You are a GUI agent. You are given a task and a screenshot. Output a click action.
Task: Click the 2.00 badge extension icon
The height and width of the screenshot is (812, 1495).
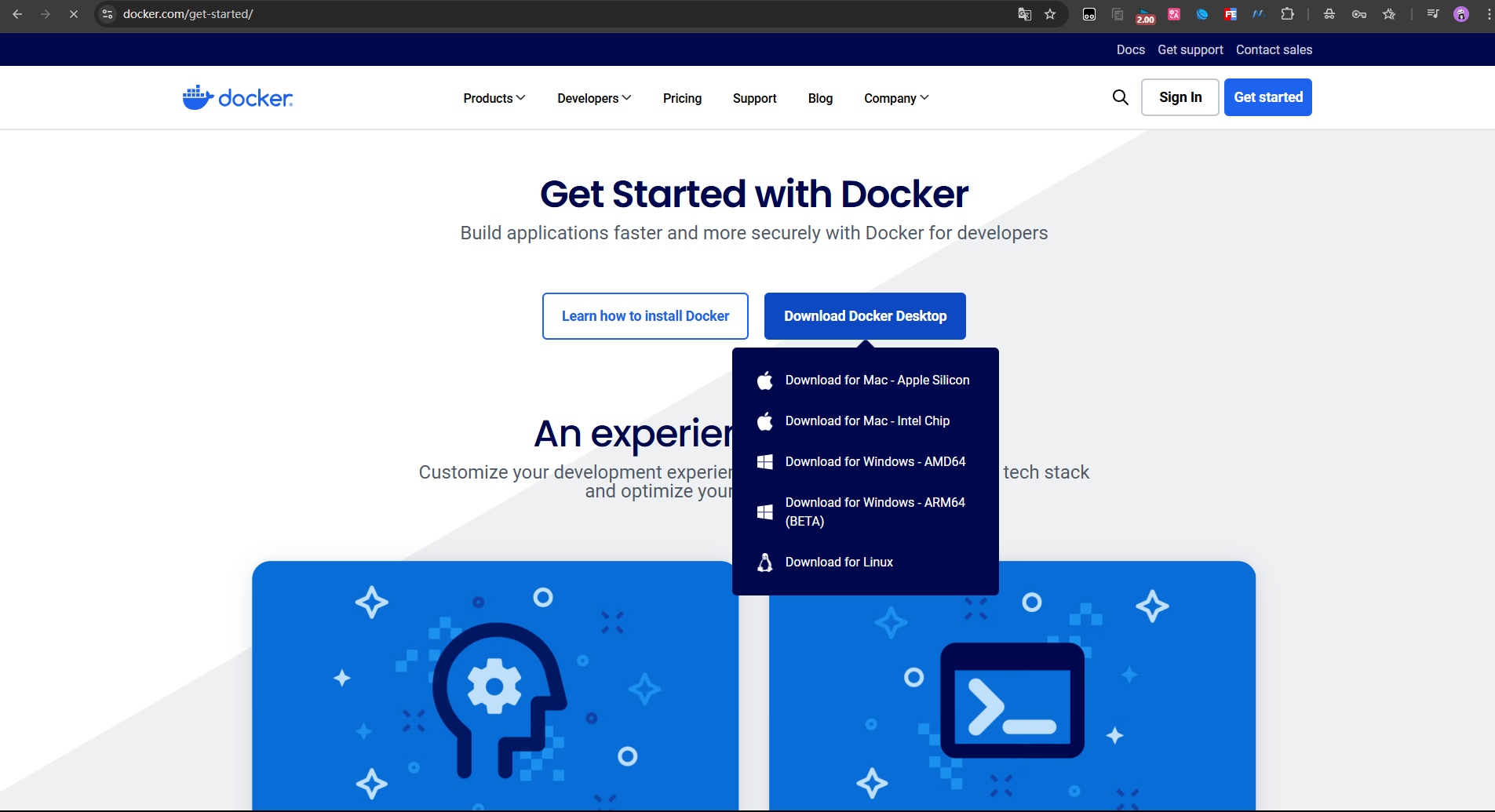1145,14
